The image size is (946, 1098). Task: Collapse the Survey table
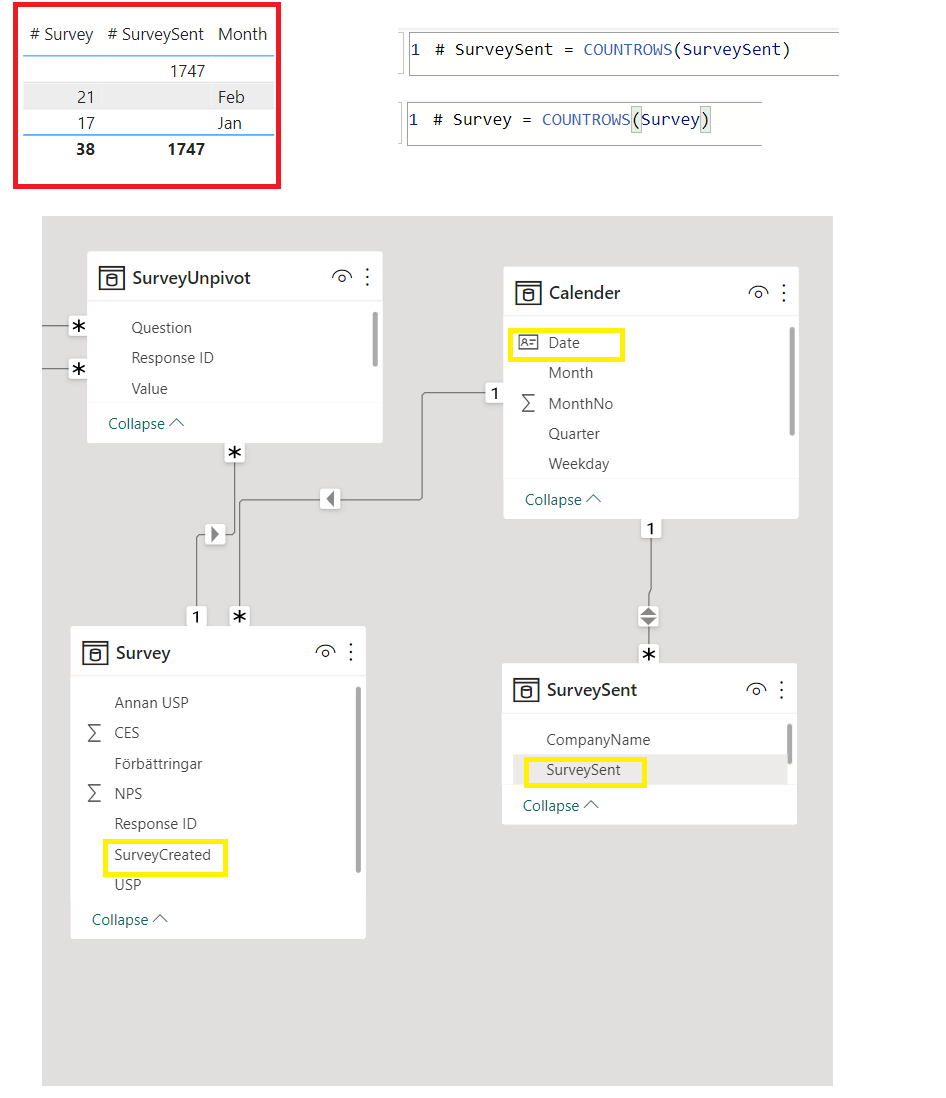click(130, 919)
